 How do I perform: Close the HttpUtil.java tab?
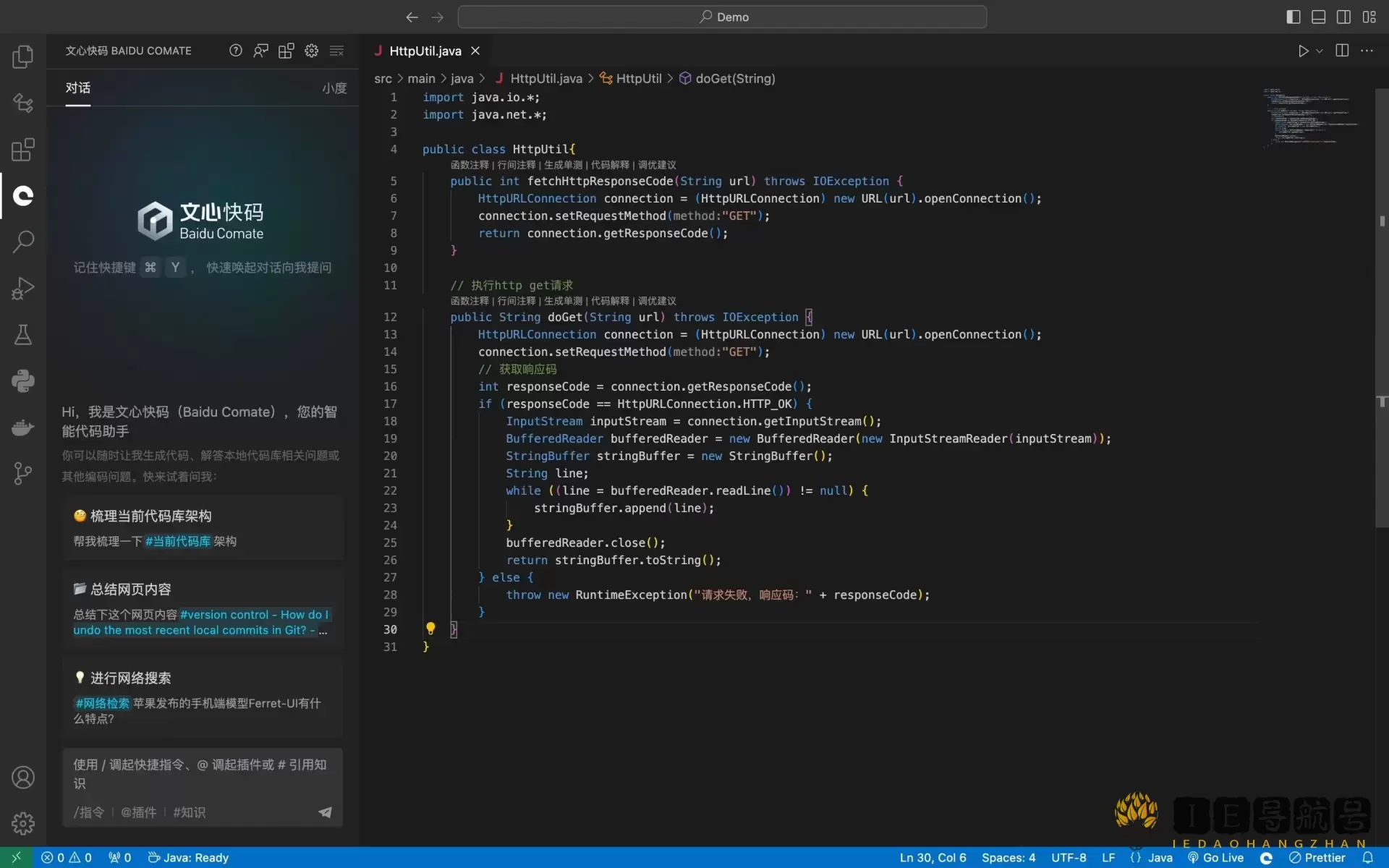point(475,51)
